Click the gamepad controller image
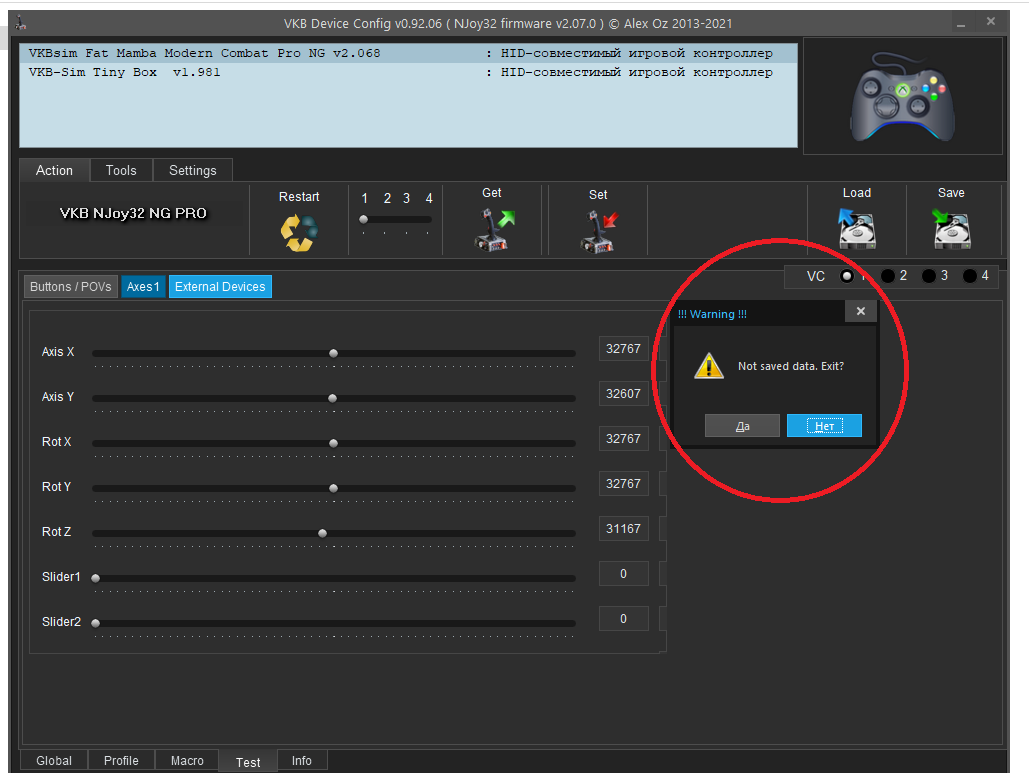Viewport: 1029px width, 773px height. pos(902,96)
